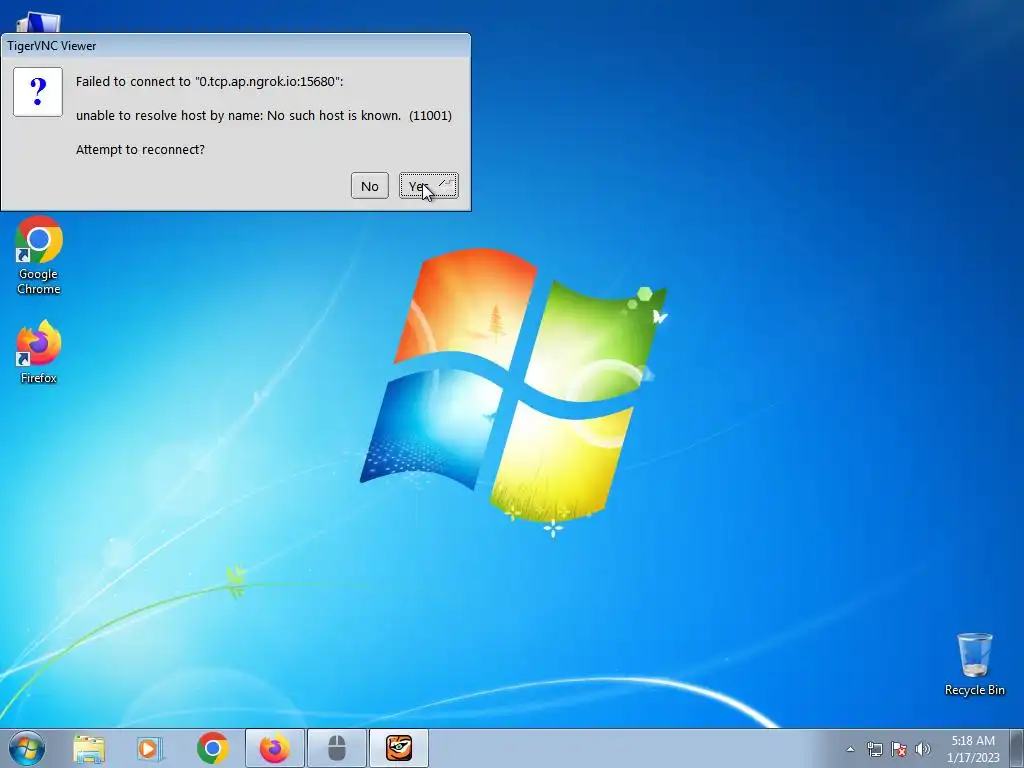Click the Show Desktop button on the taskbar edge
Screen dimensions: 1024x768
[x=1017, y=748]
